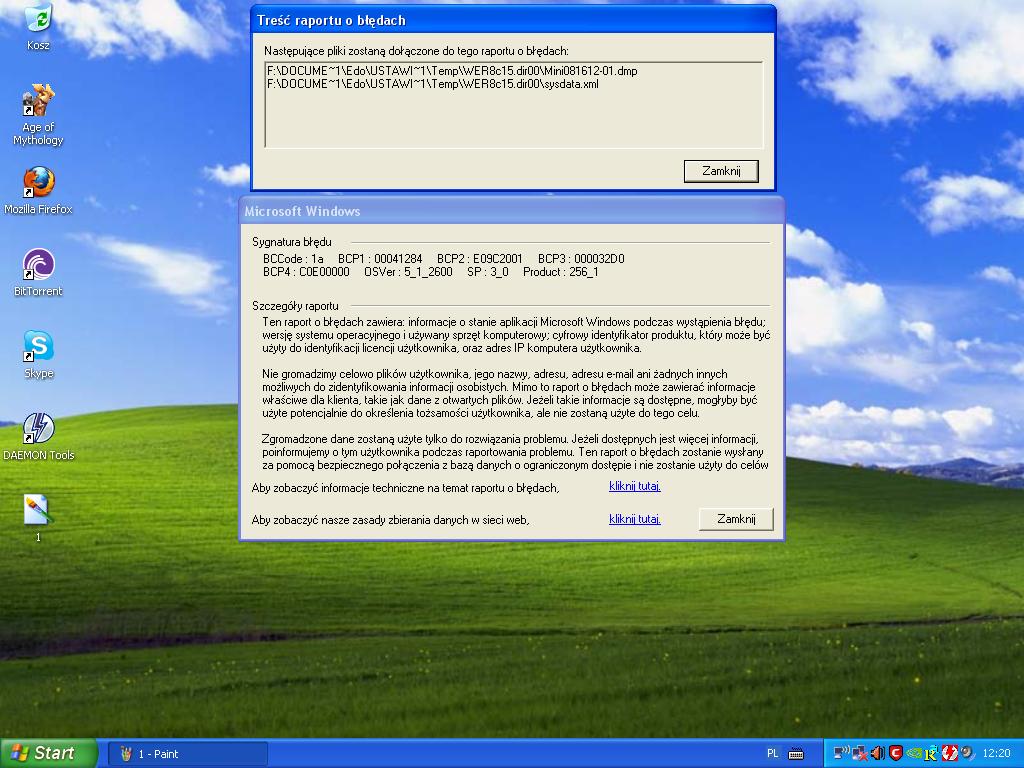Open the PL language indicator
This screenshot has height=768, width=1024.
773,753
